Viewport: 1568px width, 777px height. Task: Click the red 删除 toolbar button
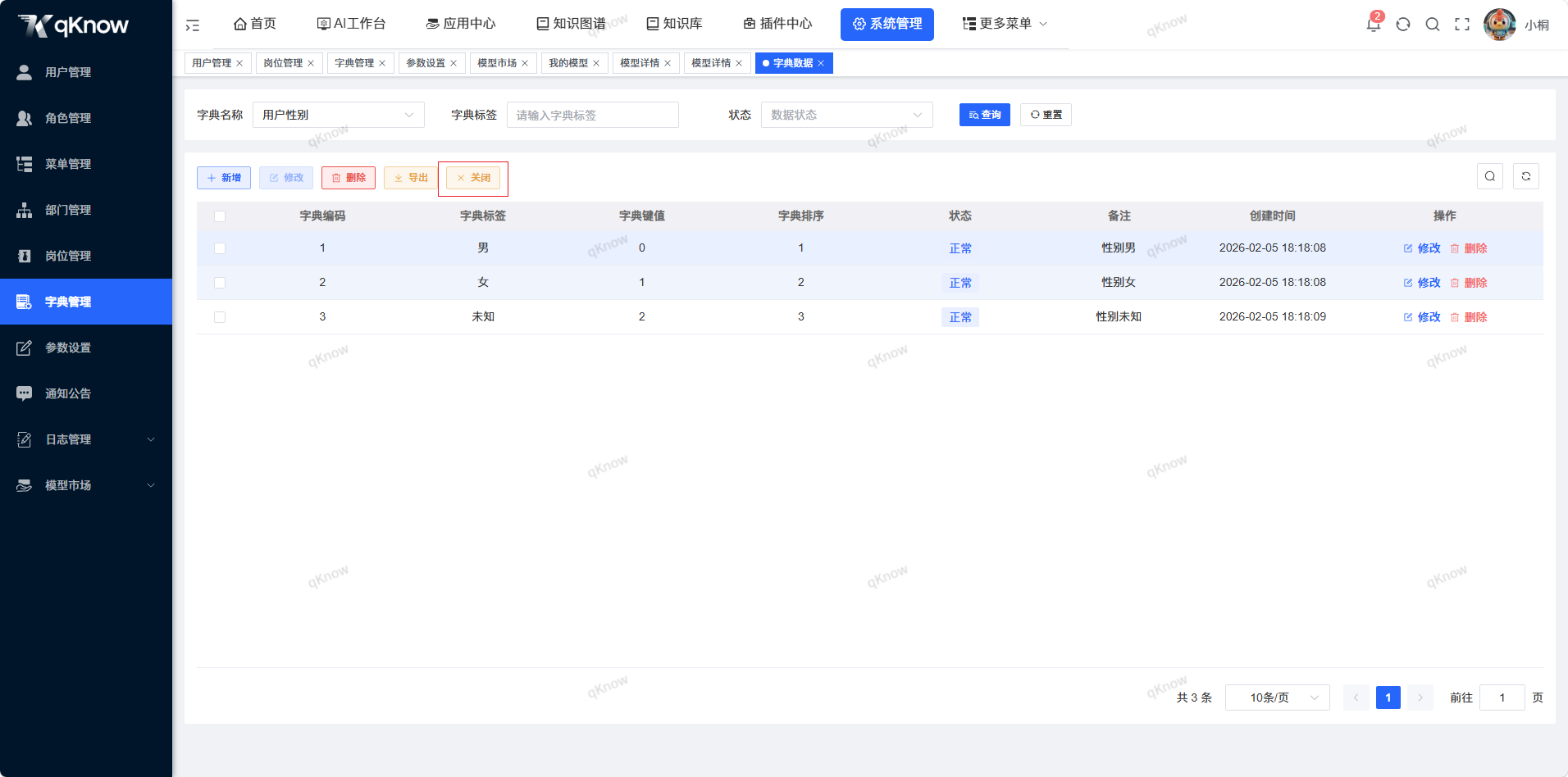point(349,178)
